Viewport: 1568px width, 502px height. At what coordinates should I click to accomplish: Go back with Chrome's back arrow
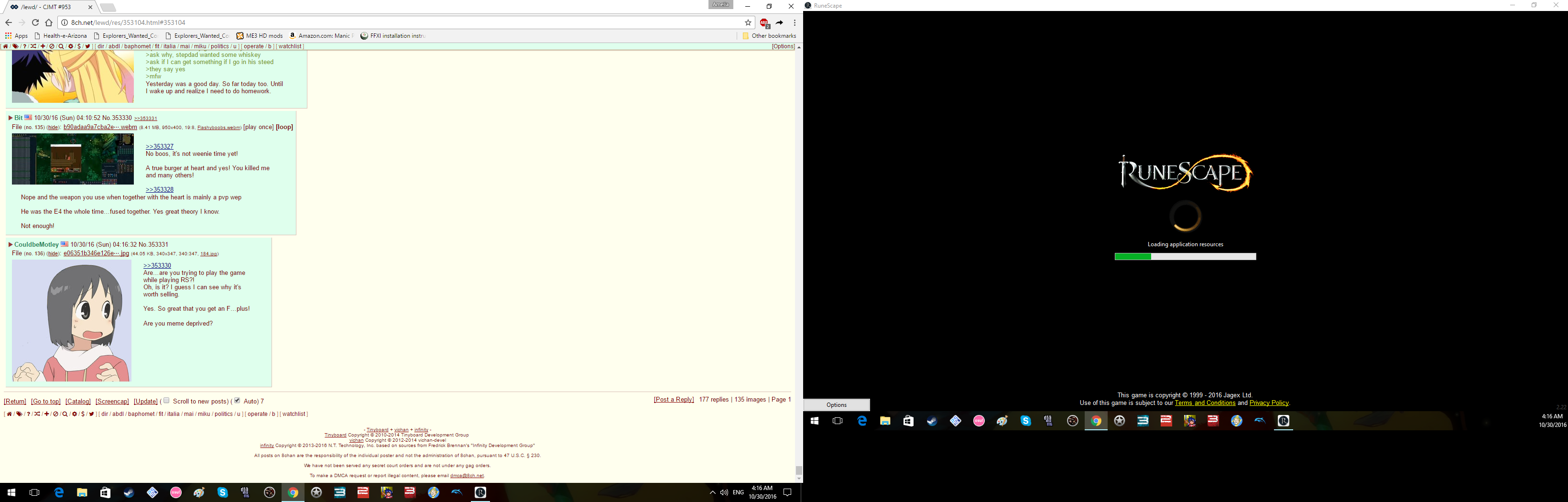point(9,22)
